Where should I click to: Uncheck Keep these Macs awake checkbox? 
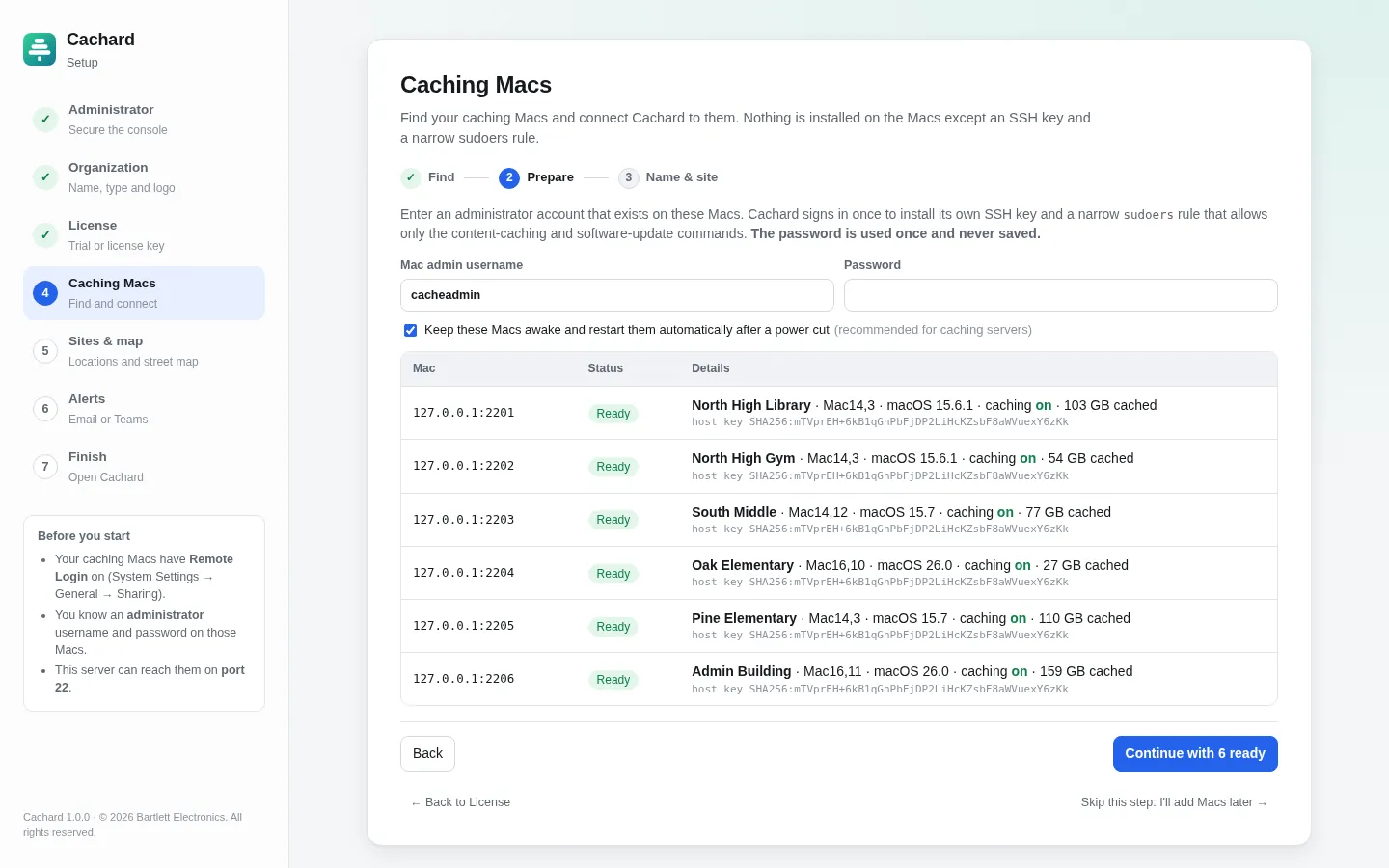411,330
